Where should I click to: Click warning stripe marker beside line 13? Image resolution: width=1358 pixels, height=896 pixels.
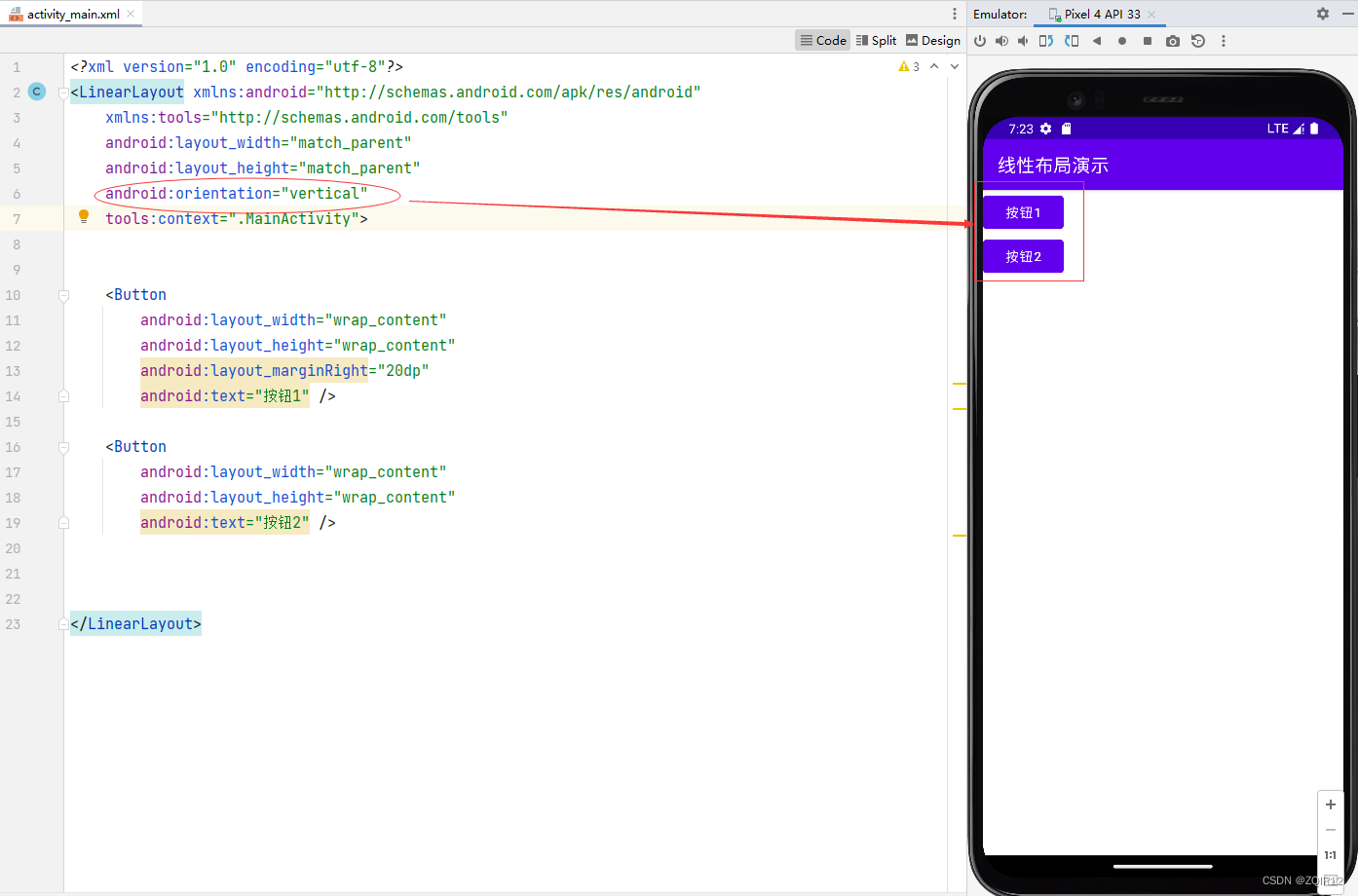(x=960, y=384)
